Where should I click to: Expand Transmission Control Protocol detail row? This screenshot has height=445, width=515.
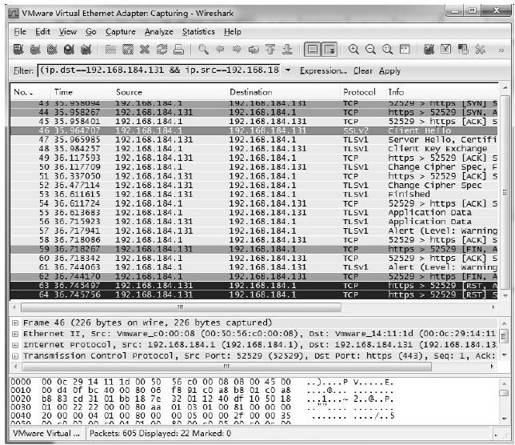tap(15, 356)
